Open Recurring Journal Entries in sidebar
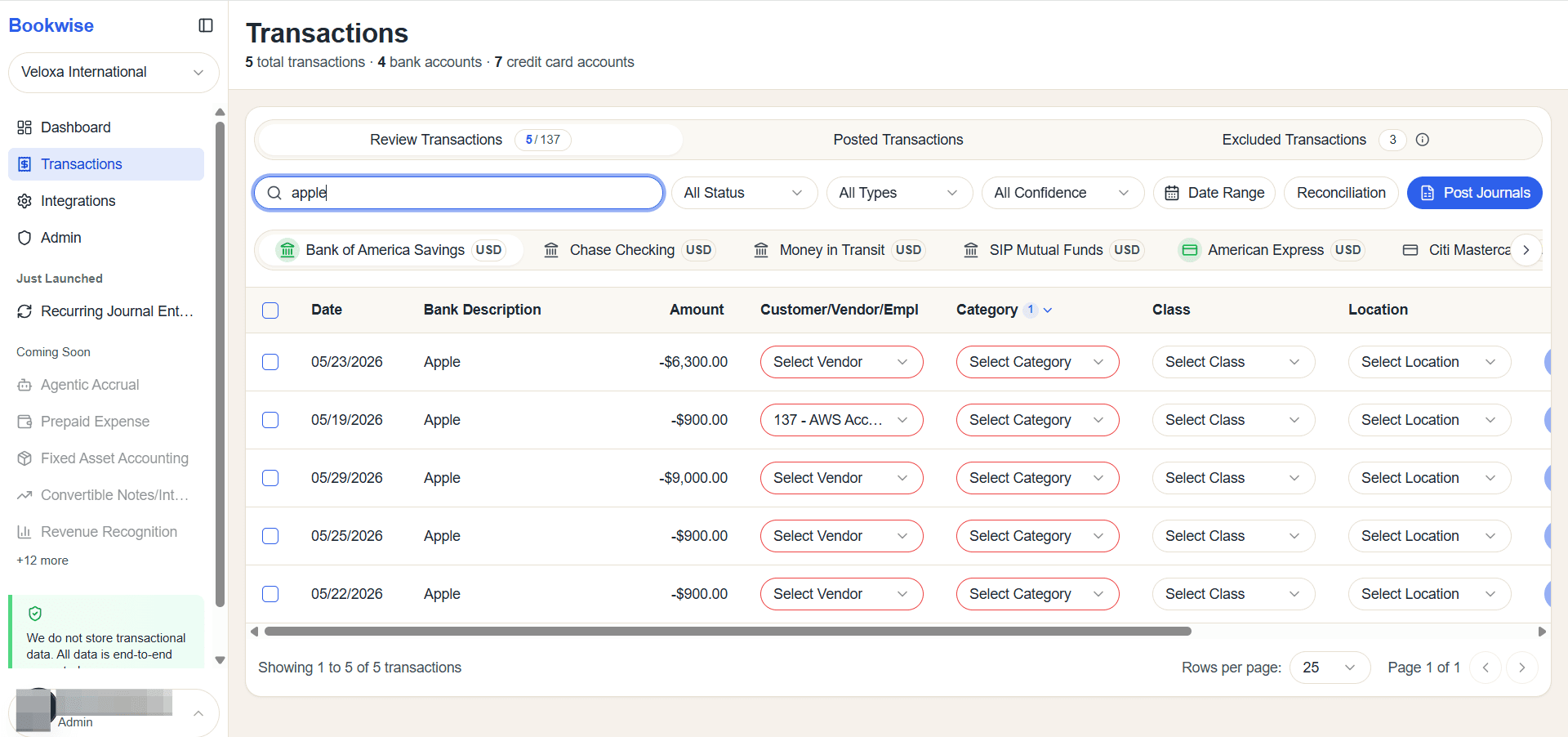Screen dimensions: 1568x737 point(106,311)
